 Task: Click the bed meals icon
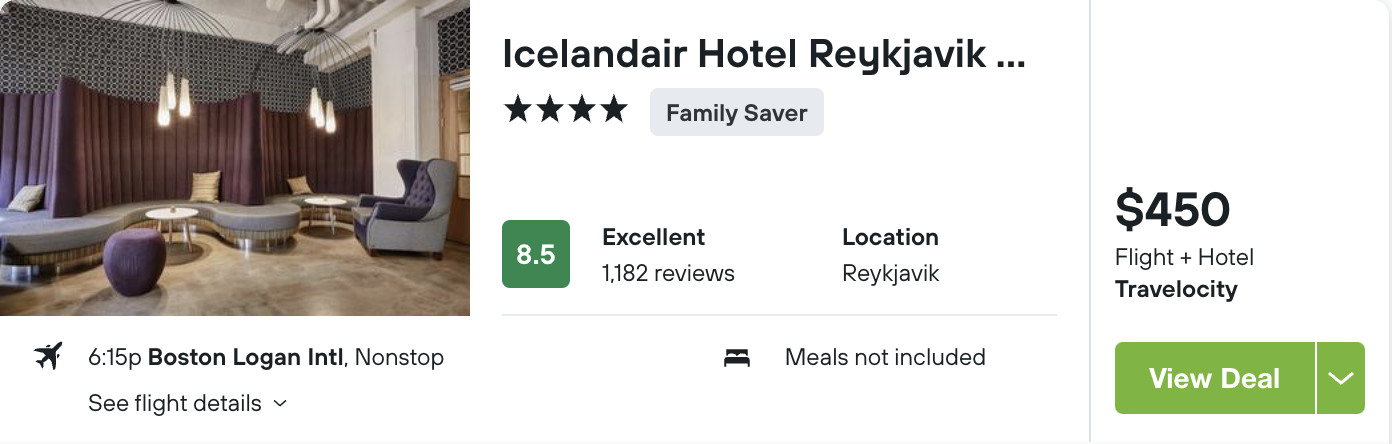point(737,357)
